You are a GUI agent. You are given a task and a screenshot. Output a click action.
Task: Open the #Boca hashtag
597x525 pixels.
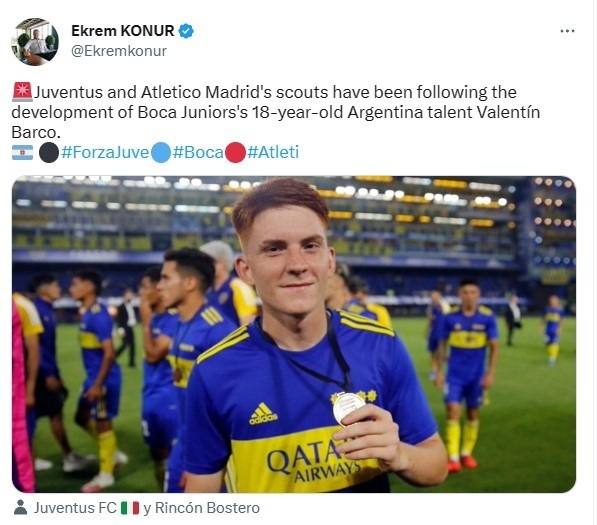(x=198, y=153)
